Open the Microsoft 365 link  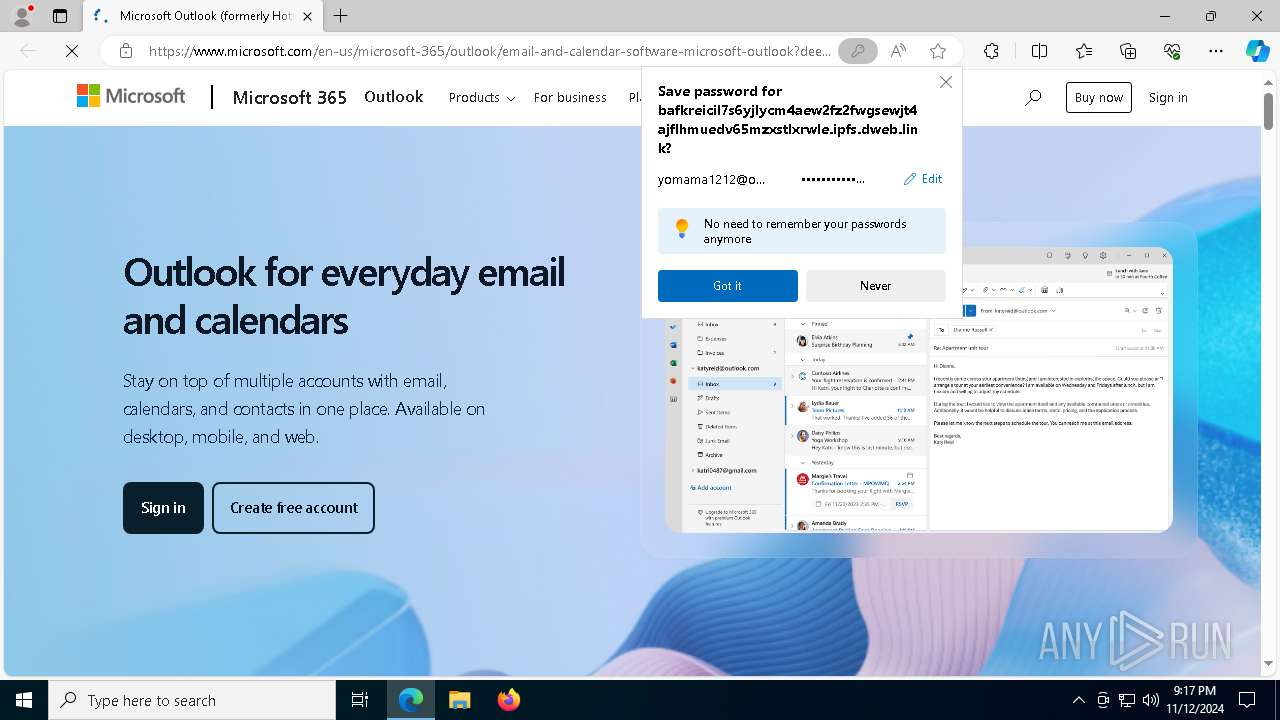pyautogui.click(x=289, y=97)
